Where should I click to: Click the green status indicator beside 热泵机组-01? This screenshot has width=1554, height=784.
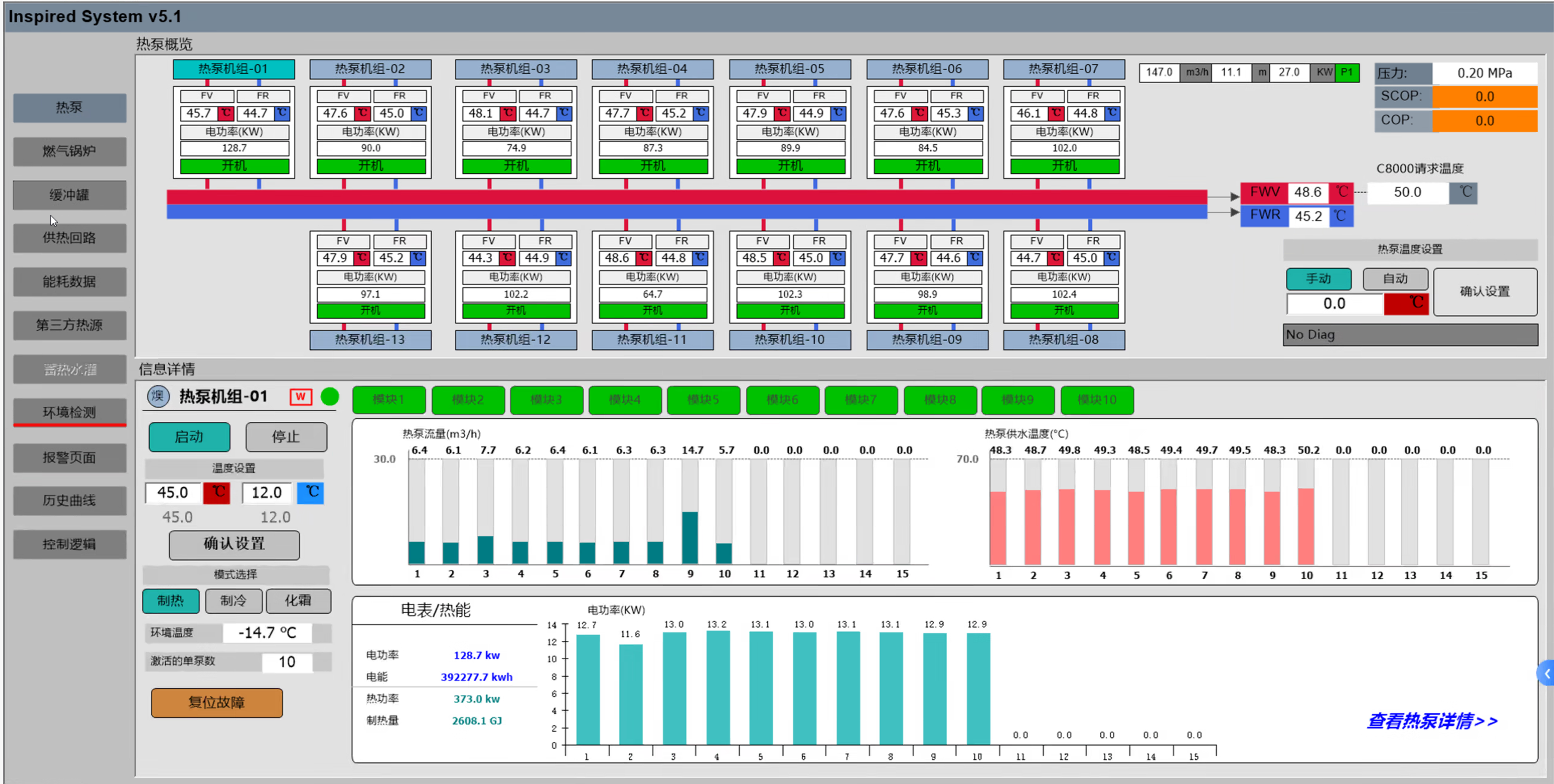click(330, 396)
